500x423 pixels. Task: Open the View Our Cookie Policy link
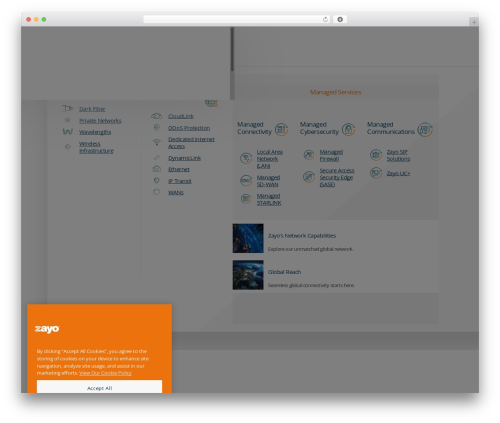[x=105, y=373]
